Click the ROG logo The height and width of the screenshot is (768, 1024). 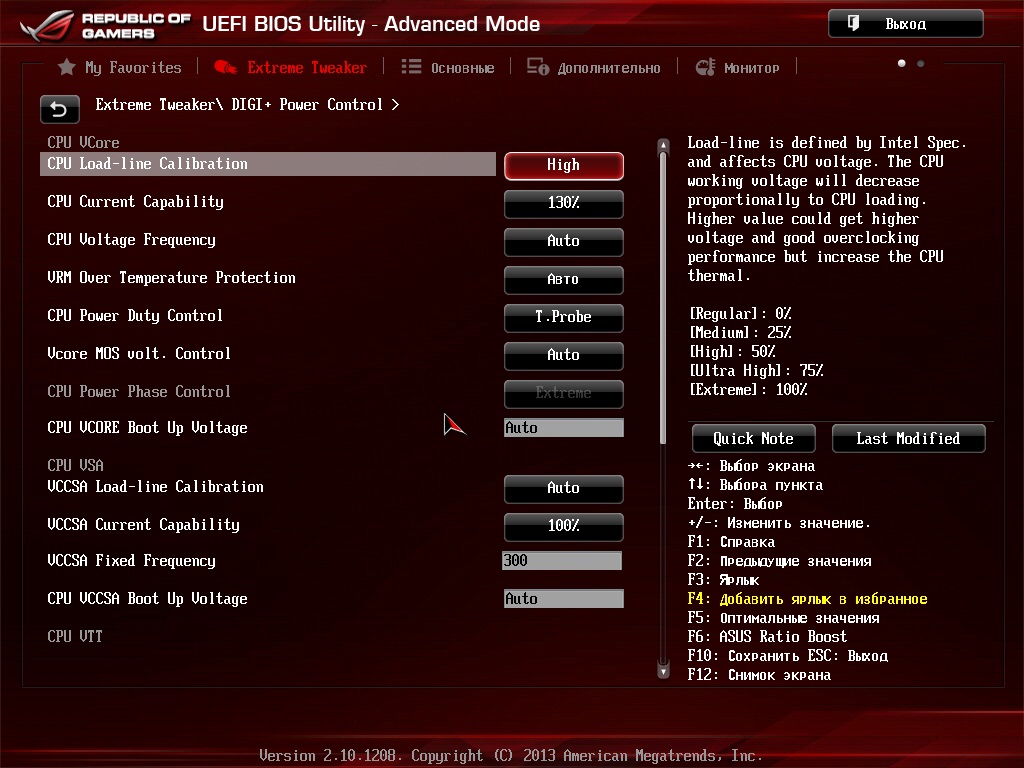pos(47,25)
